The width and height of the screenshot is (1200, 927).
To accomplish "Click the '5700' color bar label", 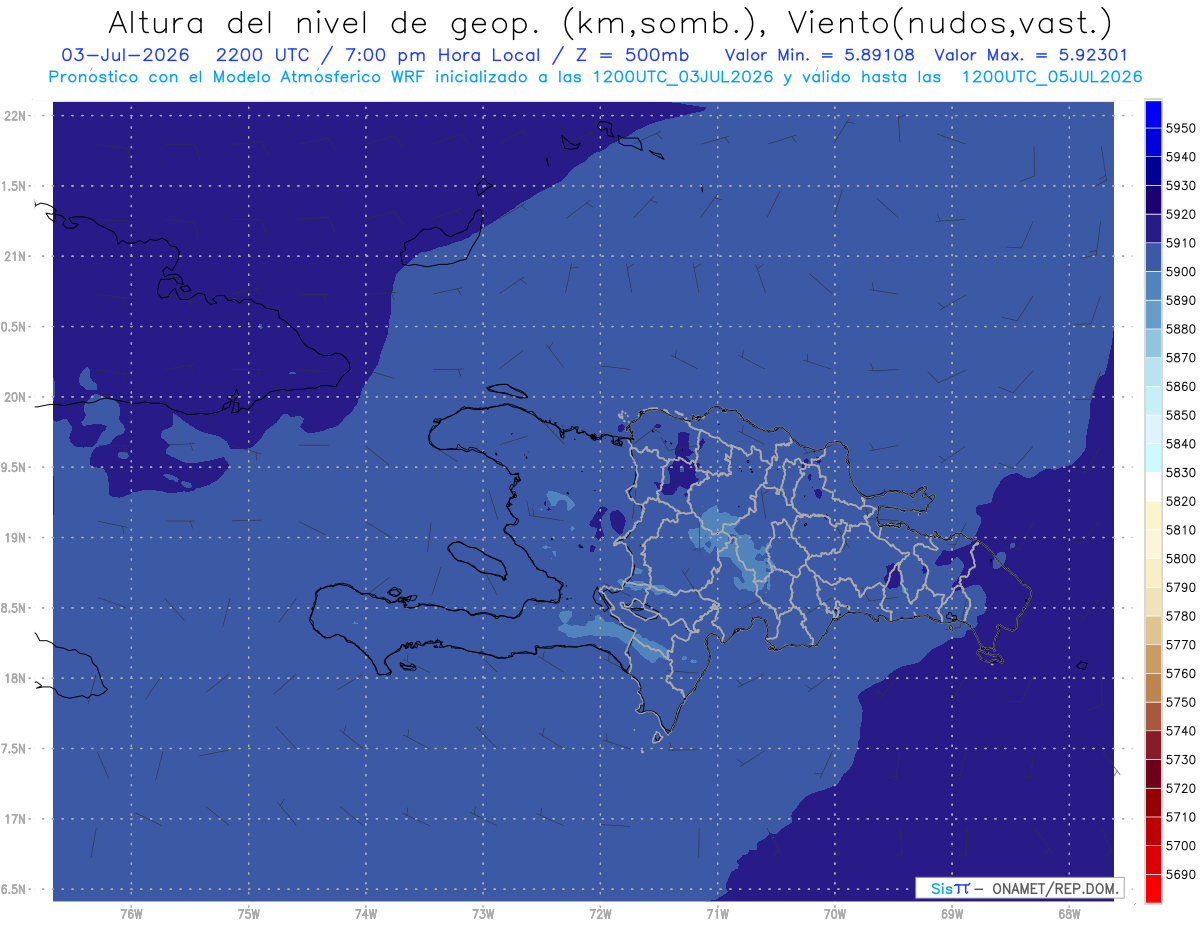I will 1181,846.
